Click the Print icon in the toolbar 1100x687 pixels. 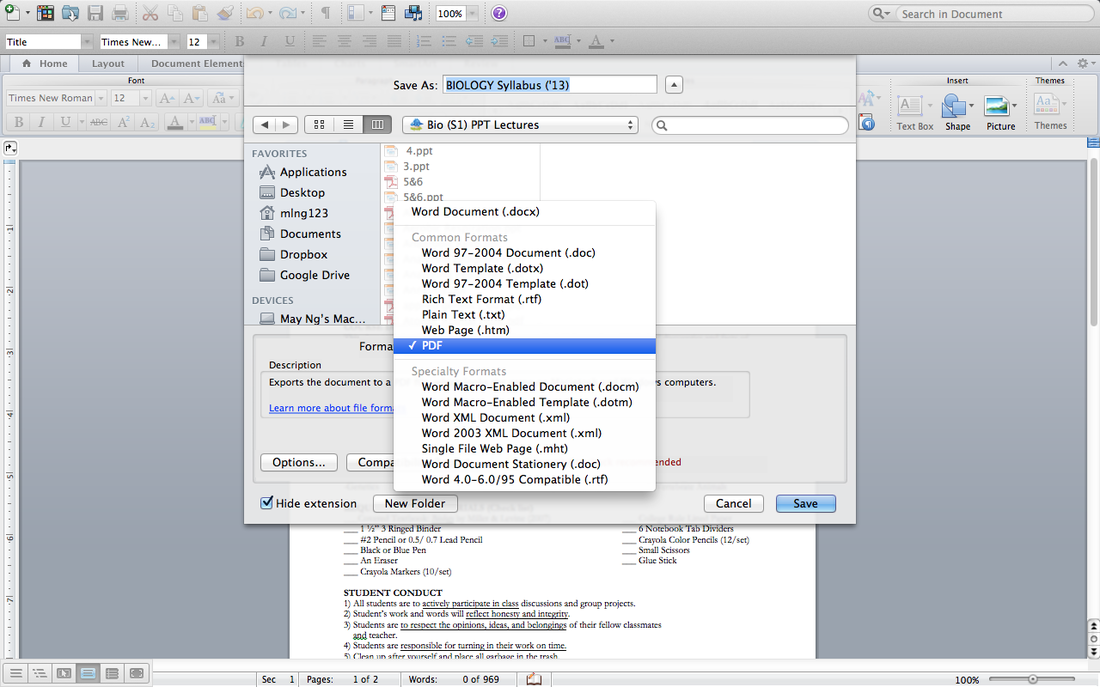(x=119, y=13)
